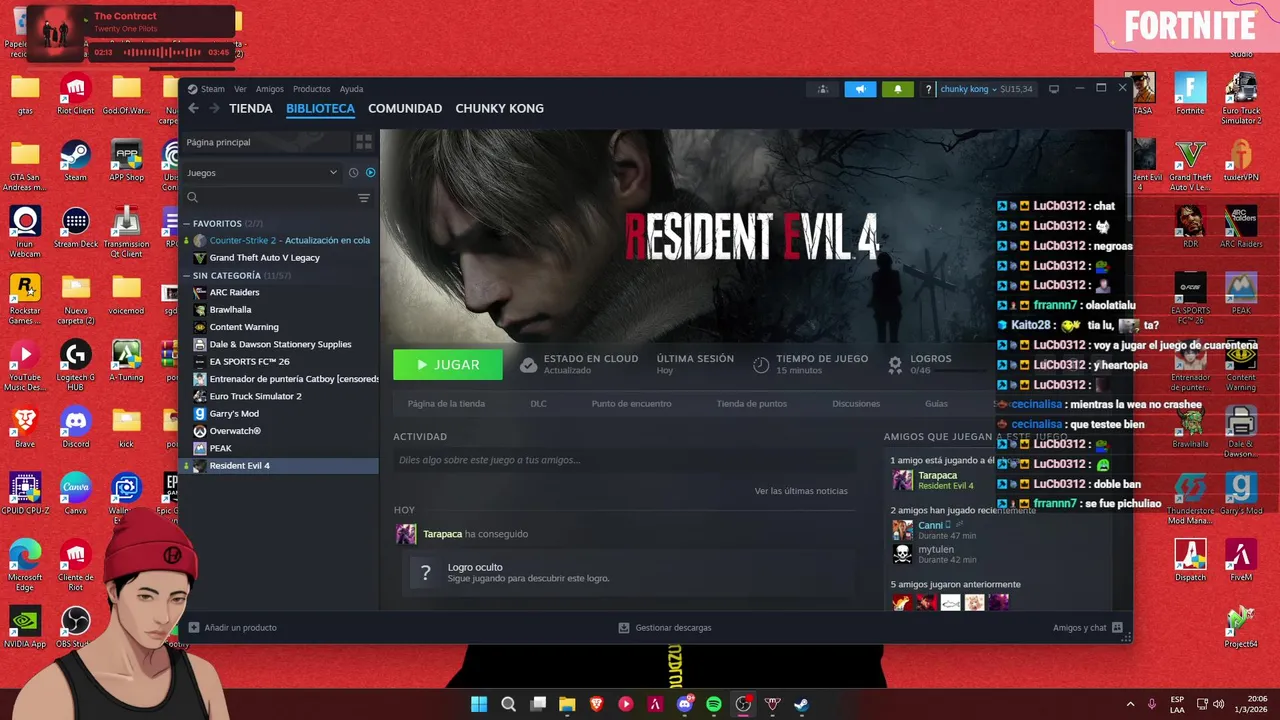This screenshot has height=720, width=1280.
Task: Collapse the FAVORITOS category
Action: pos(186,224)
